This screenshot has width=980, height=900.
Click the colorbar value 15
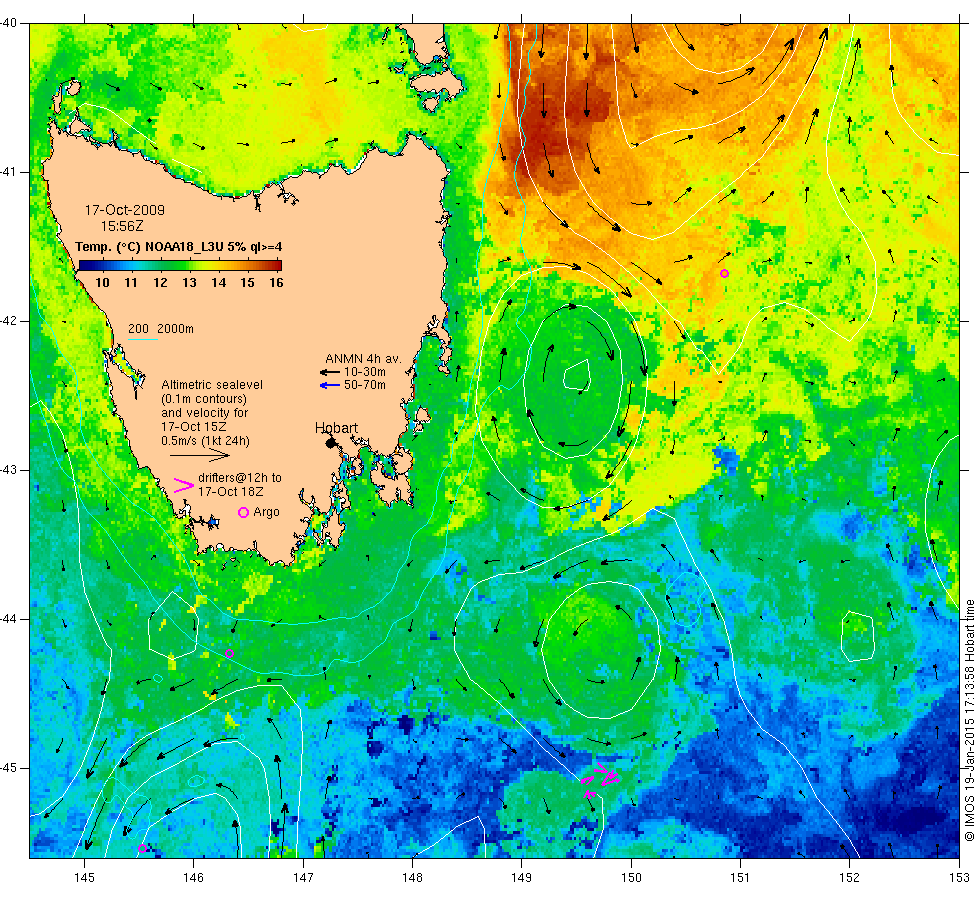[x=248, y=282]
